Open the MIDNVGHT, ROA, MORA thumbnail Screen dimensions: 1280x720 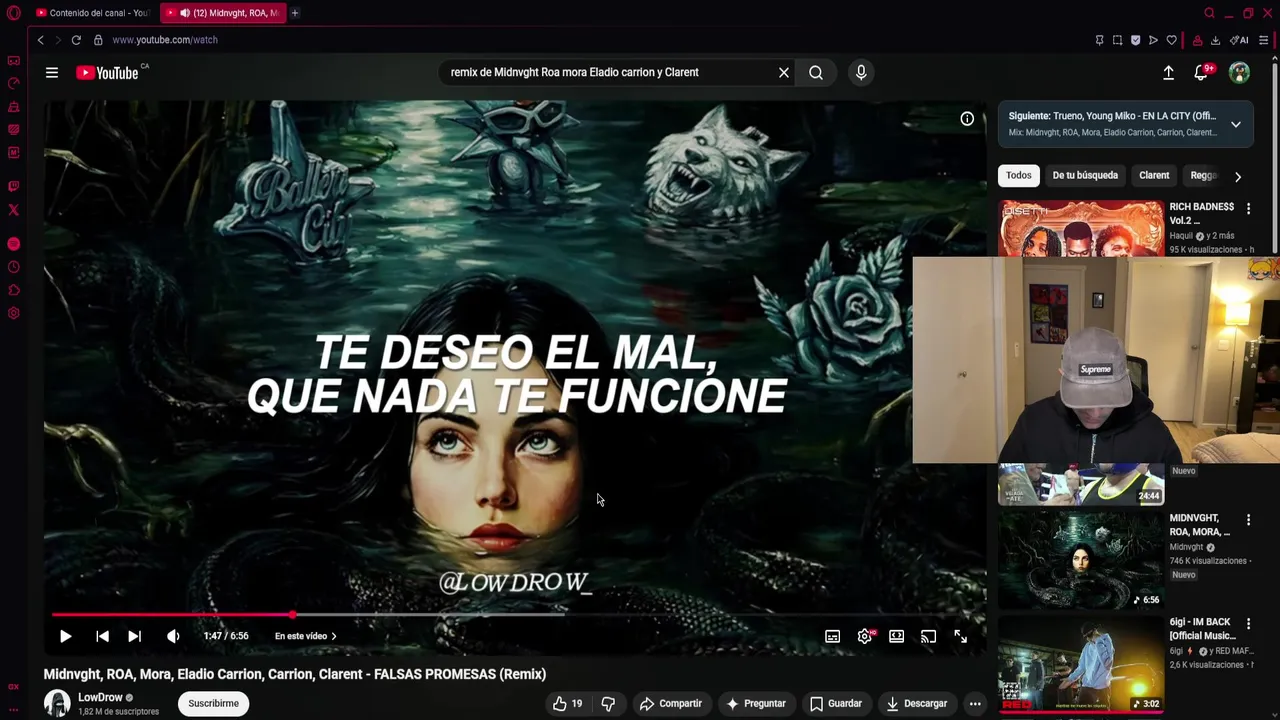point(1081,560)
